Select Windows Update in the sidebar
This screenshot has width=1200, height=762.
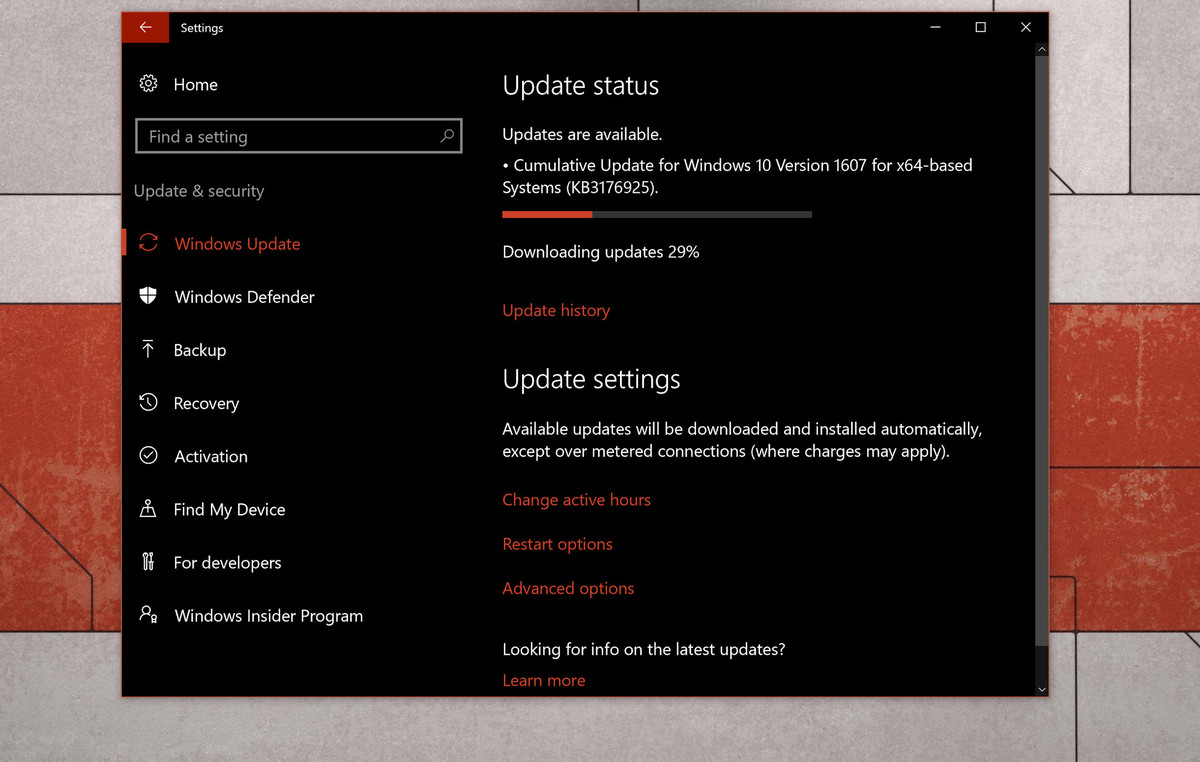point(237,244)
